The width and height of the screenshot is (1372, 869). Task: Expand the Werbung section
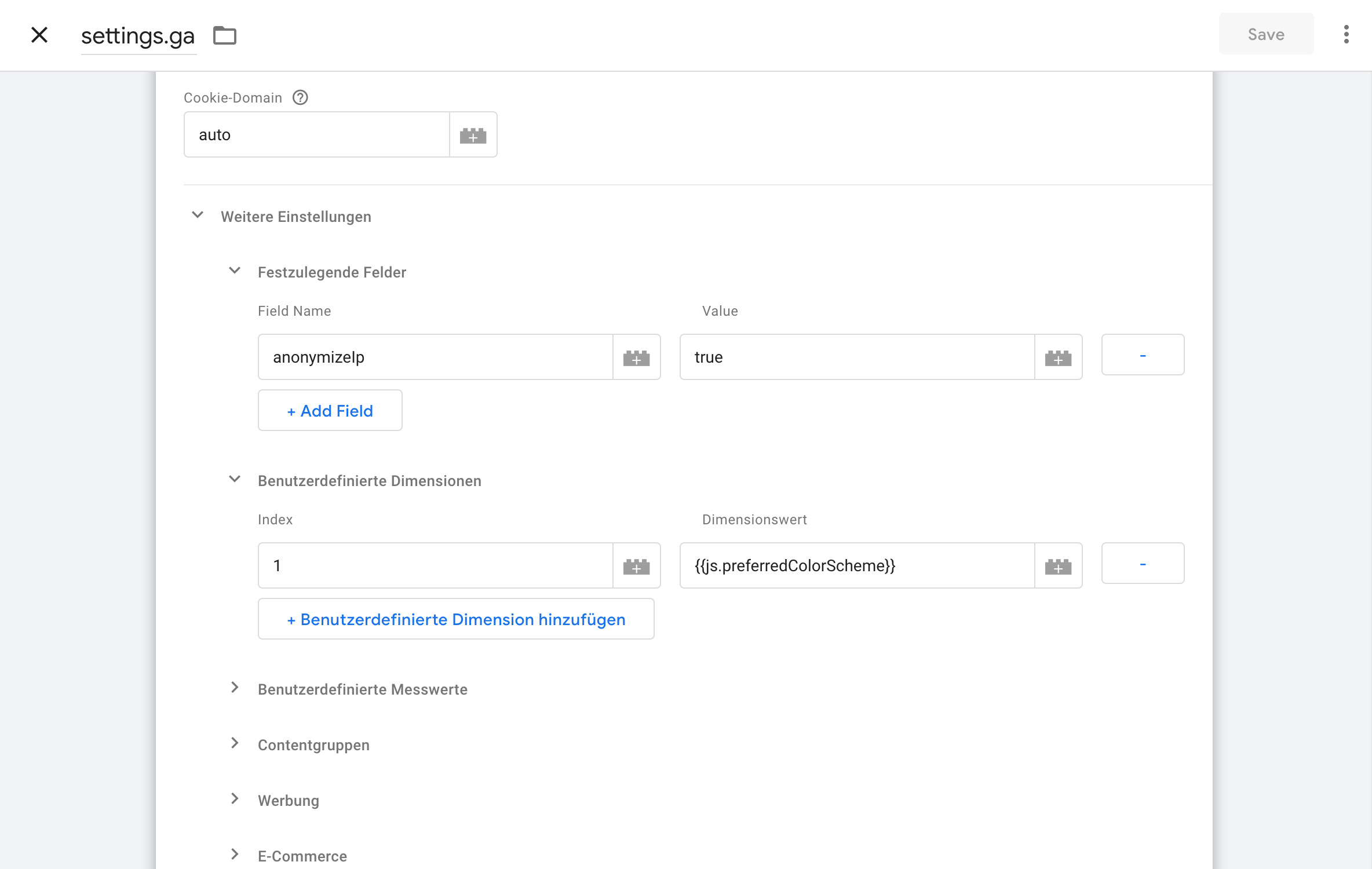(235, 799)
